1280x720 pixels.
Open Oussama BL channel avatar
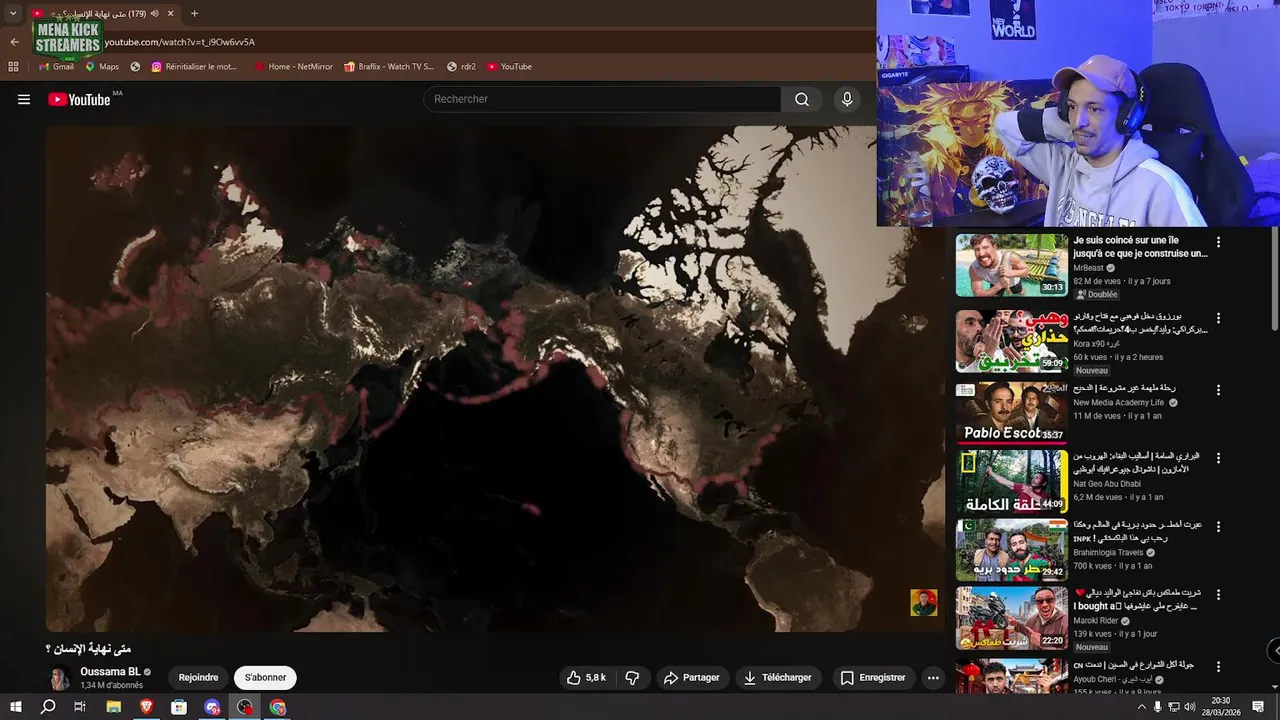pos(60,678)
